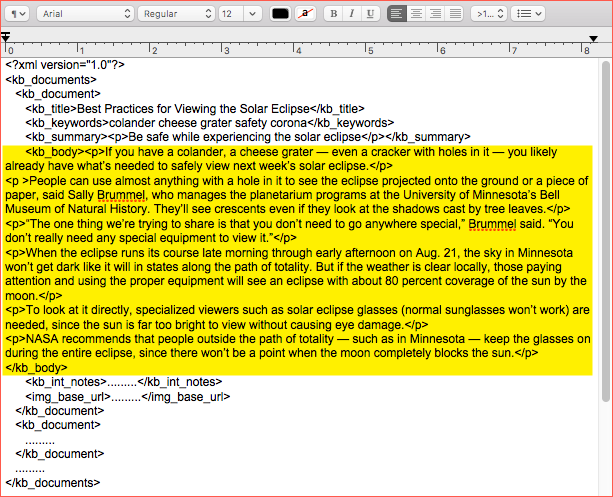Click the '</kb_body>' closing tag
Screen dimensions: 613x497
coord(36,368)
